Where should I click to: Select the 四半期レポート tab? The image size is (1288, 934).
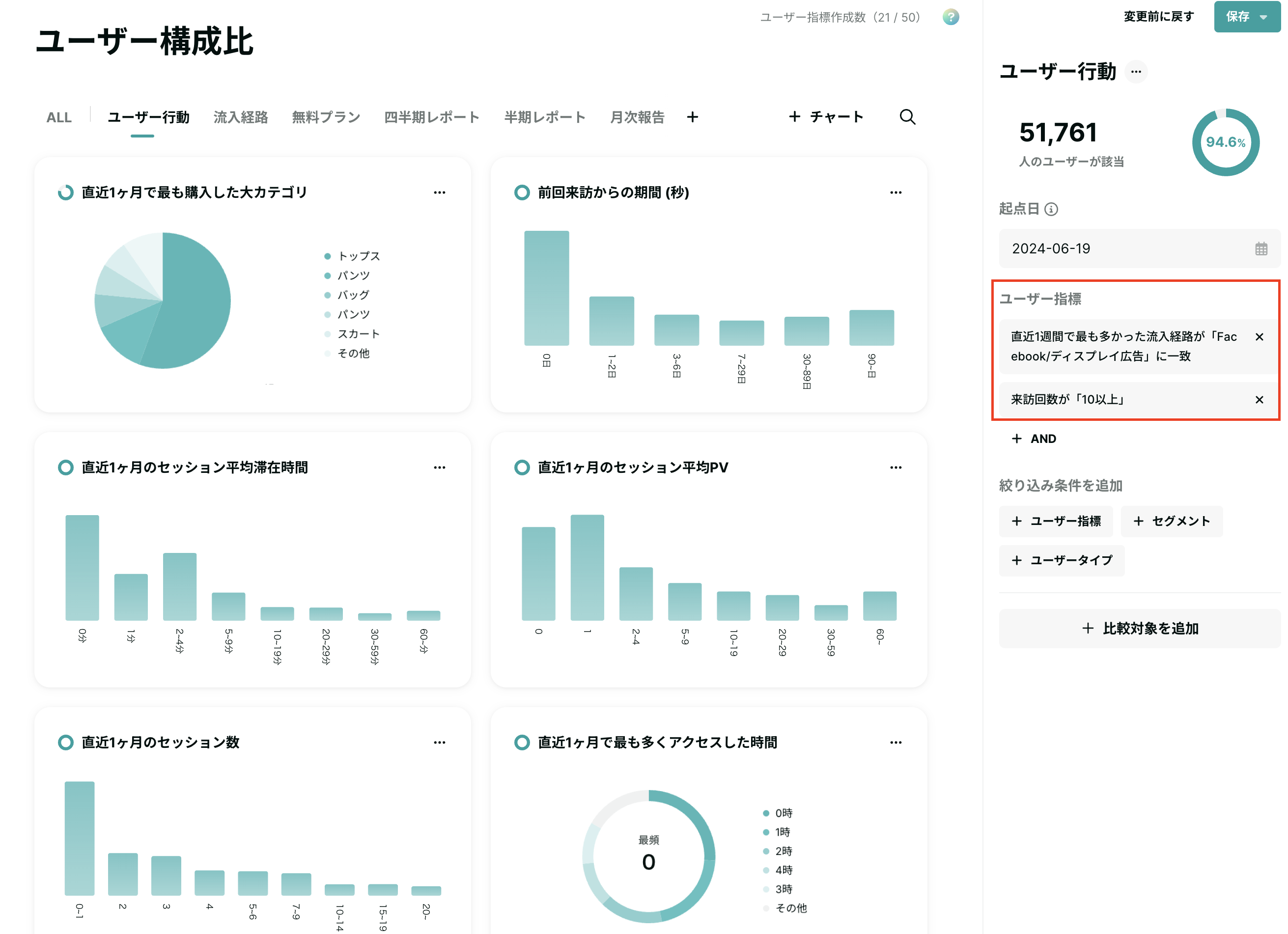[432, 117]
